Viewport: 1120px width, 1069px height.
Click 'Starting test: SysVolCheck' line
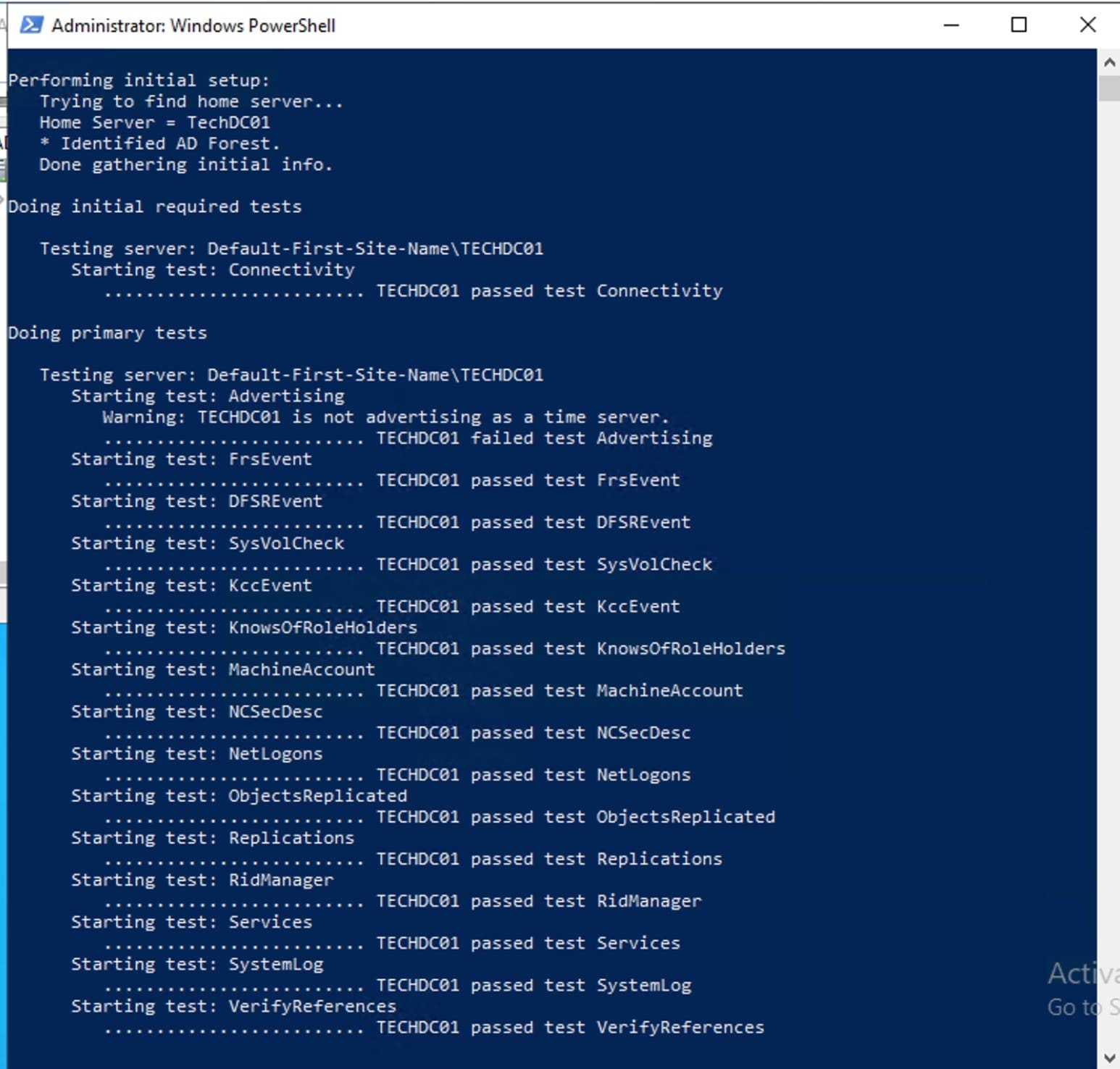[x=207, y=543]
